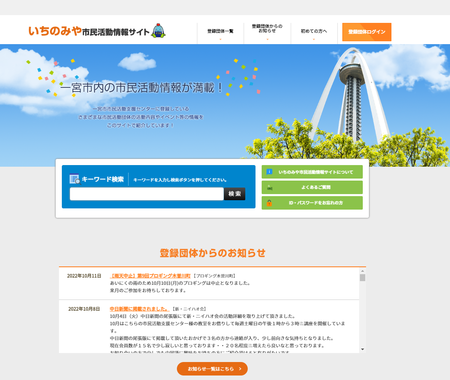Click the いちのみや市民活動情報サイト logo
Image resolution: width=450 pixels, height=380 pixels.
89,31
